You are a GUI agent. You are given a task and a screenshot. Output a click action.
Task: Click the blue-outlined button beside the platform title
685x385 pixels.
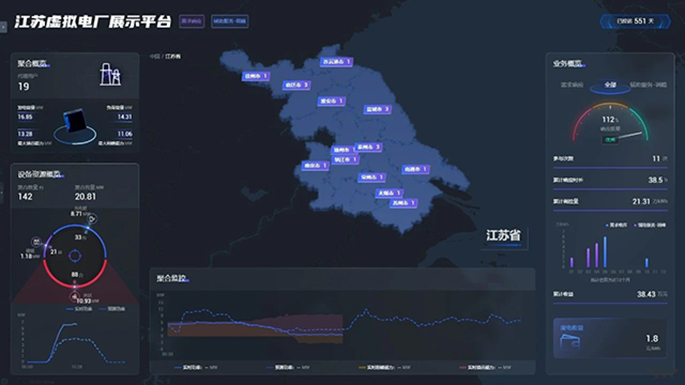pyautogui.click(x=230, y=21)
